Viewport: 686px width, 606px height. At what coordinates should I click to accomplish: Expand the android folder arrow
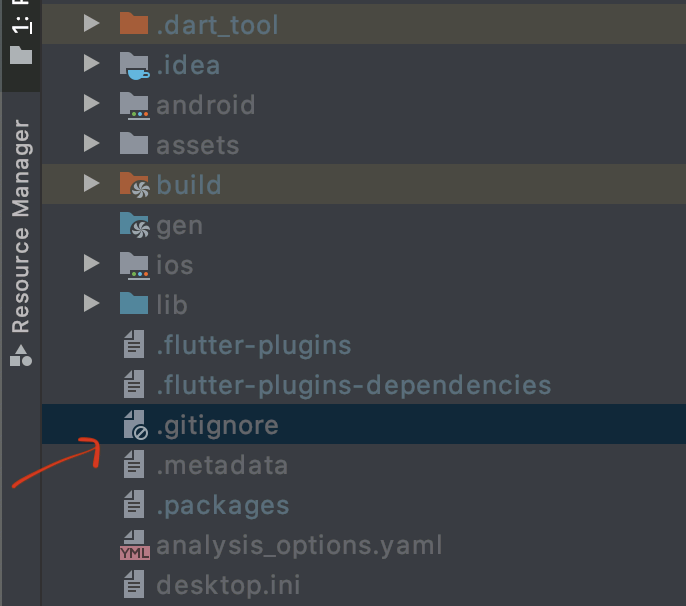click(x=92, y=104)
